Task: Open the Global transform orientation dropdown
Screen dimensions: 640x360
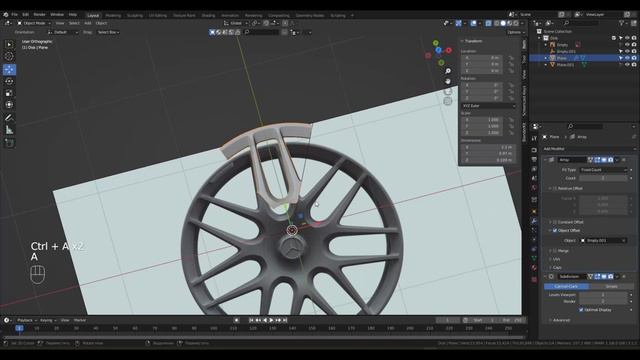Action: click(236, 23)
